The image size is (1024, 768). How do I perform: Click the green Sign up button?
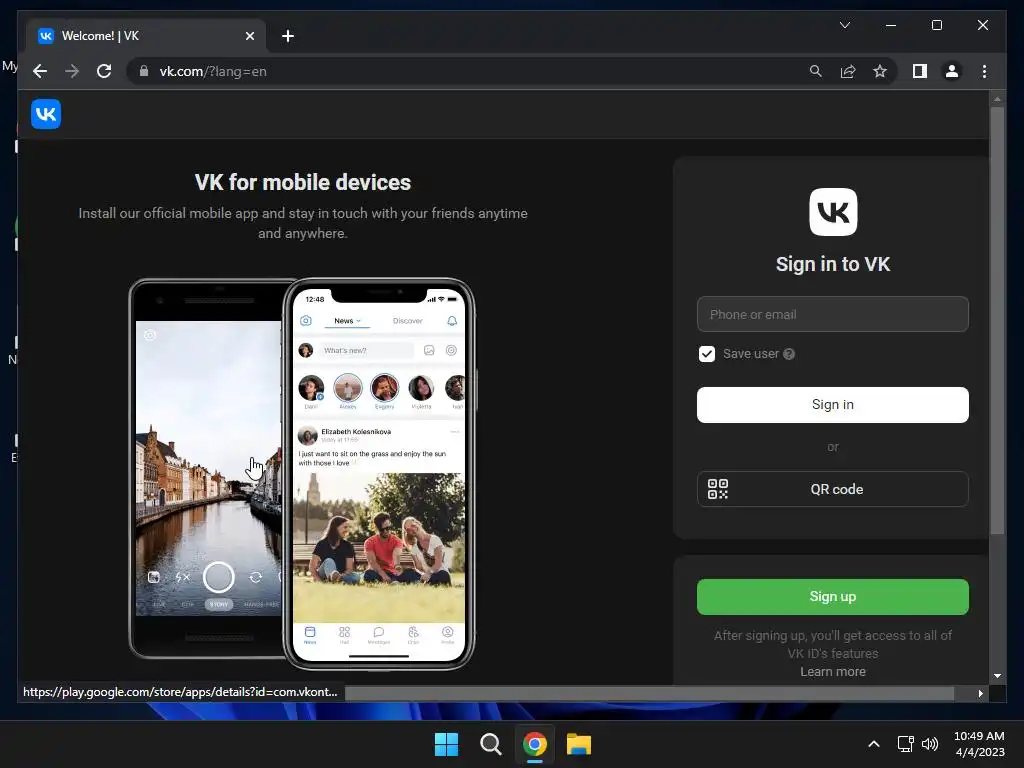point(833,597)
